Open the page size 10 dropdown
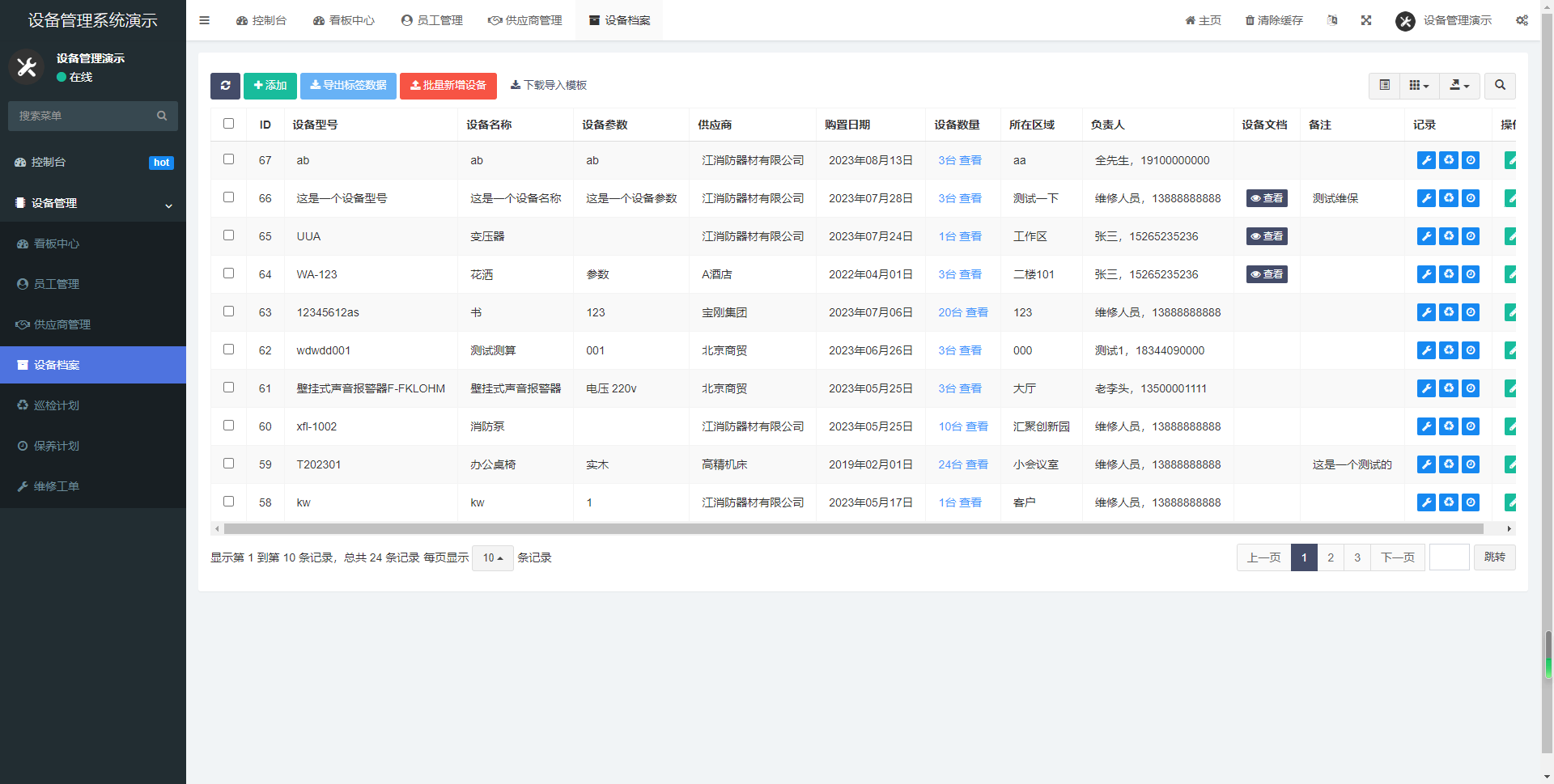Viewport: 1554px width, 784px height. click(493, 557)
